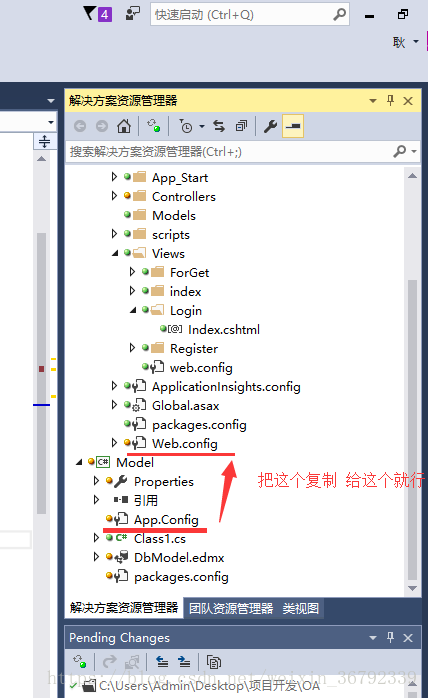Viewport: 428px width, 698px height.
Task: Open Properties wrench icon in Solution Explorer
Action: click(270, 126)
